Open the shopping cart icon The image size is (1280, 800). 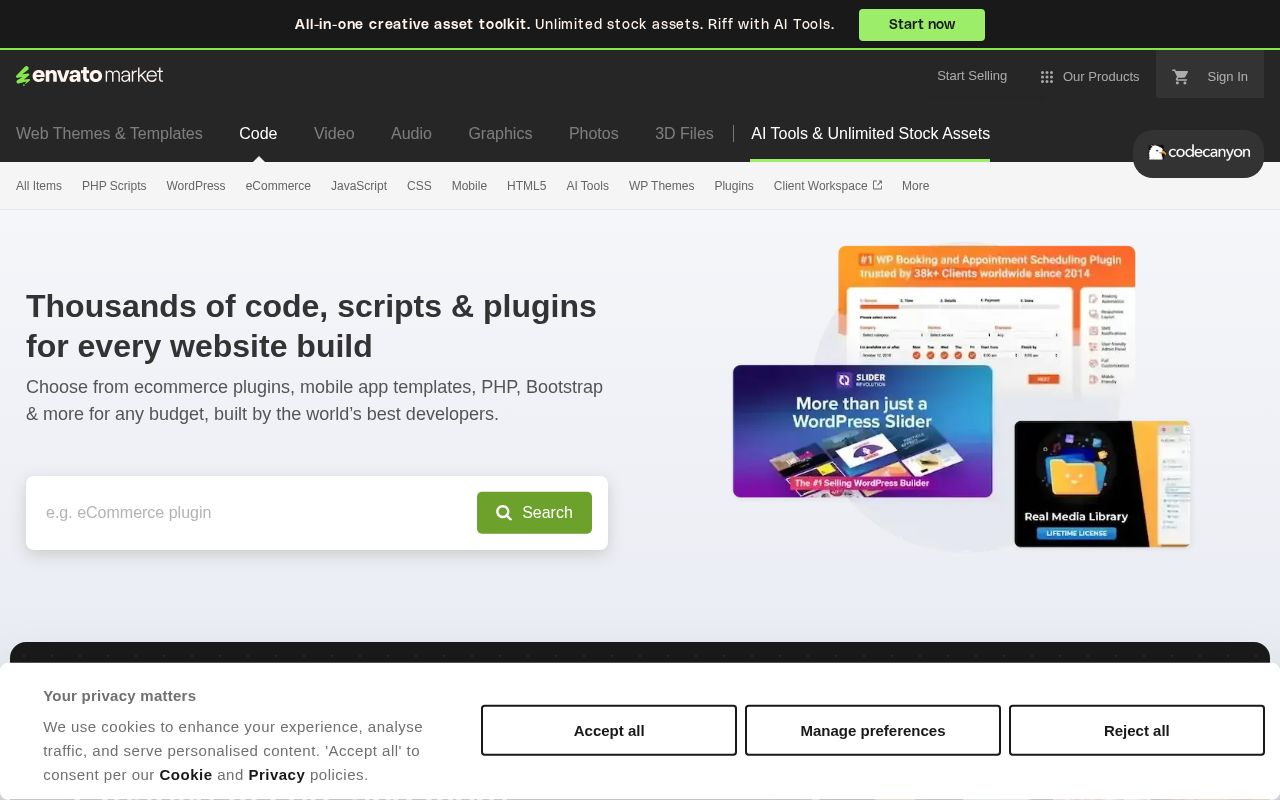[1181, 76]
